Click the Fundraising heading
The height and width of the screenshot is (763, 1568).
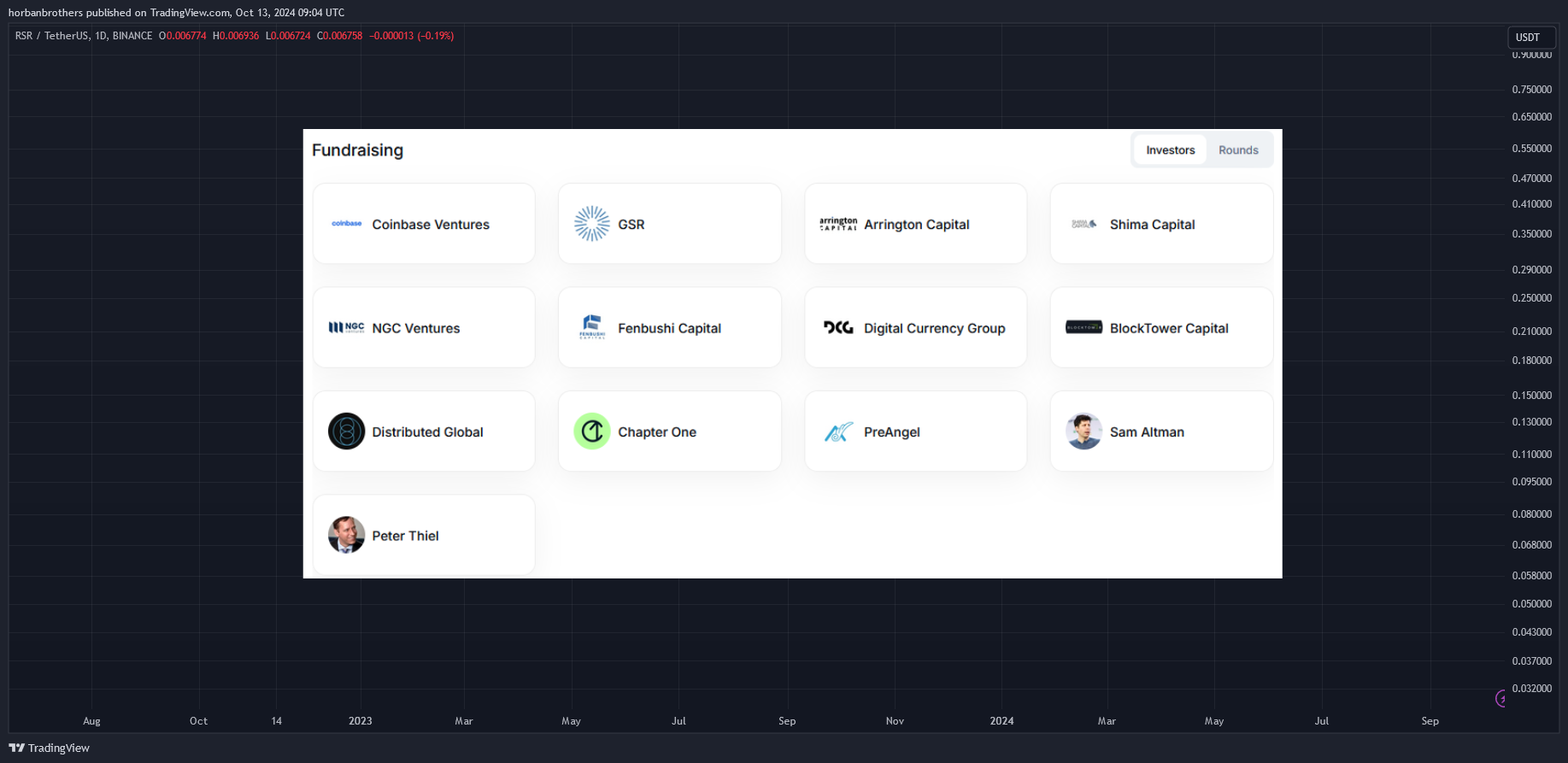[x=357, y=150]
